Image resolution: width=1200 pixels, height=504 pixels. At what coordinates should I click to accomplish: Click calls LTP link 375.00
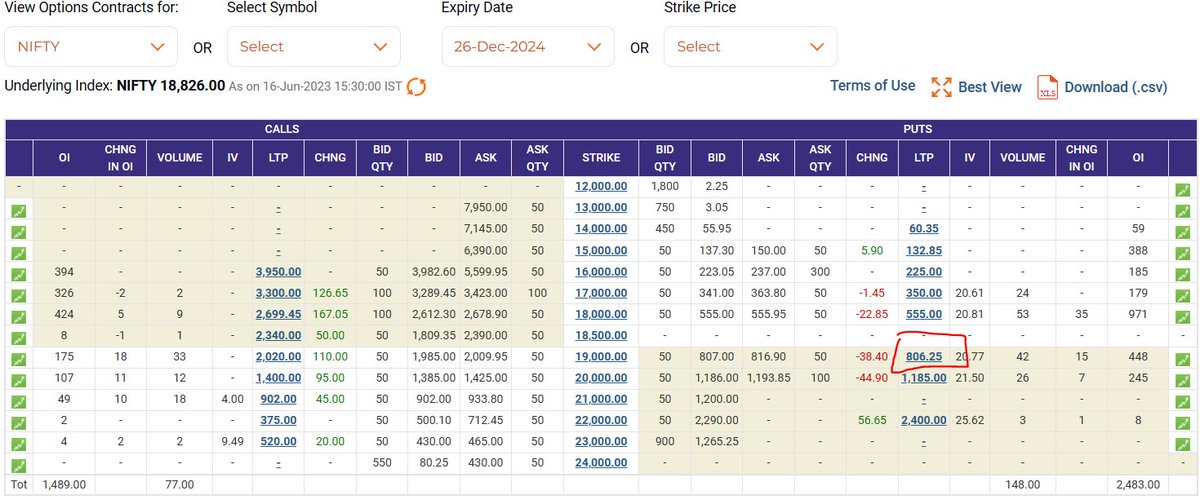click(278, 422)
